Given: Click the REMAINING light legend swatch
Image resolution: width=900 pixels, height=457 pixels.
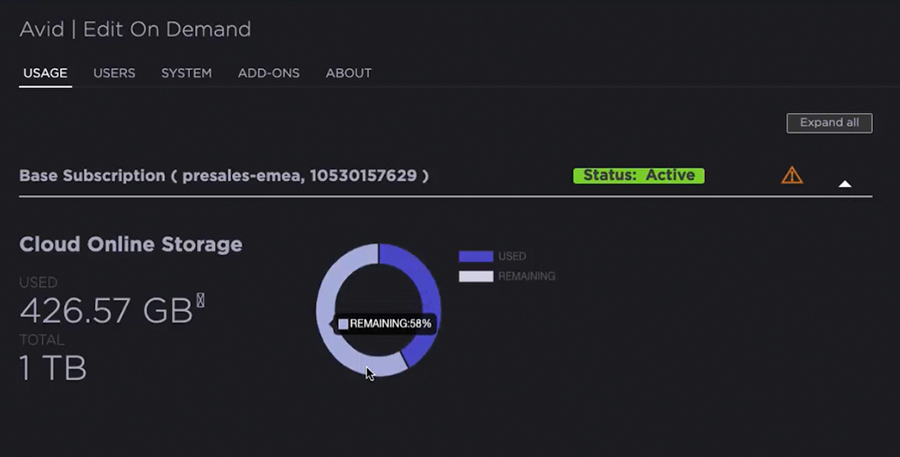Looking at the screenshot, I should click(476, 276).
